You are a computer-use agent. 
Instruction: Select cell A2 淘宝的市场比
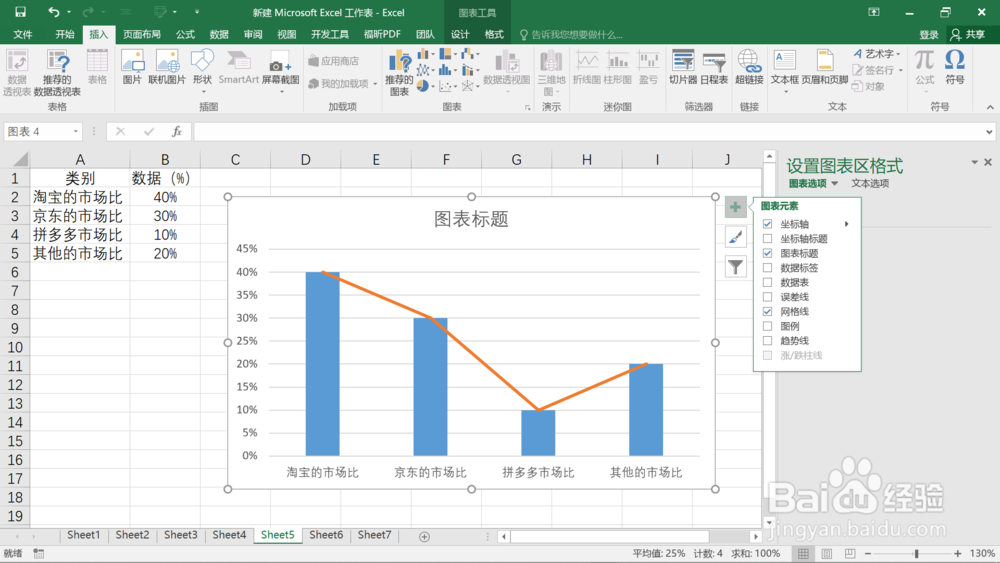click(x=79, y=197)
